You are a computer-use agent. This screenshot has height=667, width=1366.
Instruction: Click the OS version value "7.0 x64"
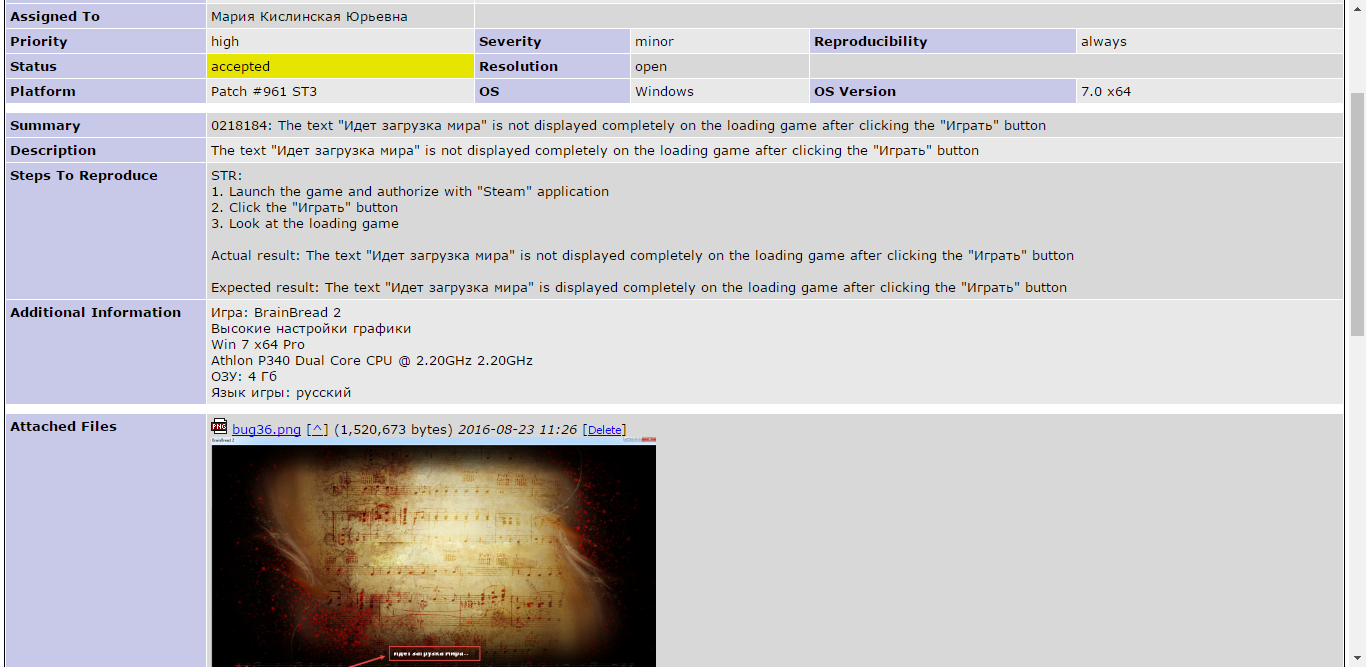pyautogui.click(x=1106, y=92)
